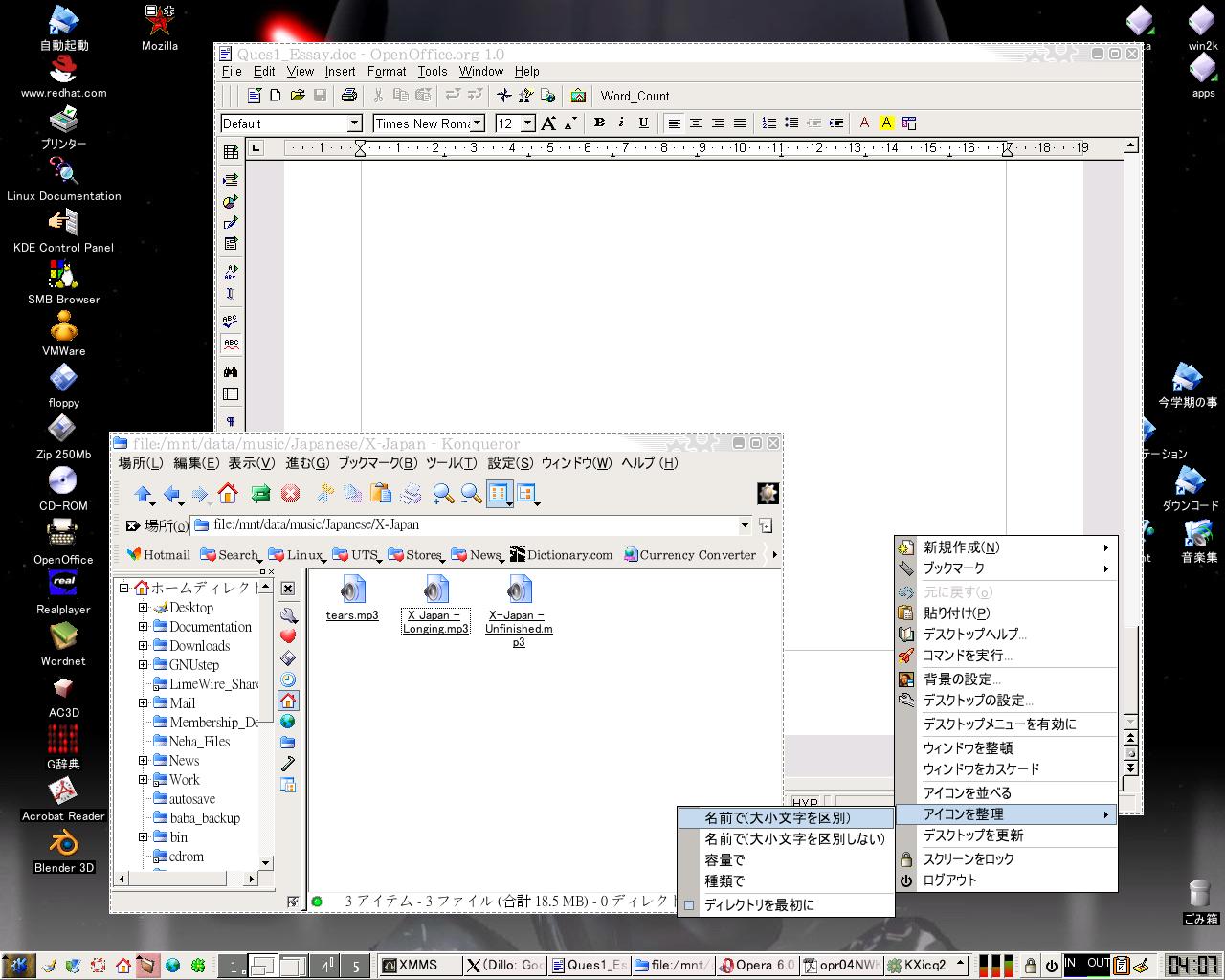Check the ディレクトリを最初に option
Screen dimensions: 1225x980
786,904
